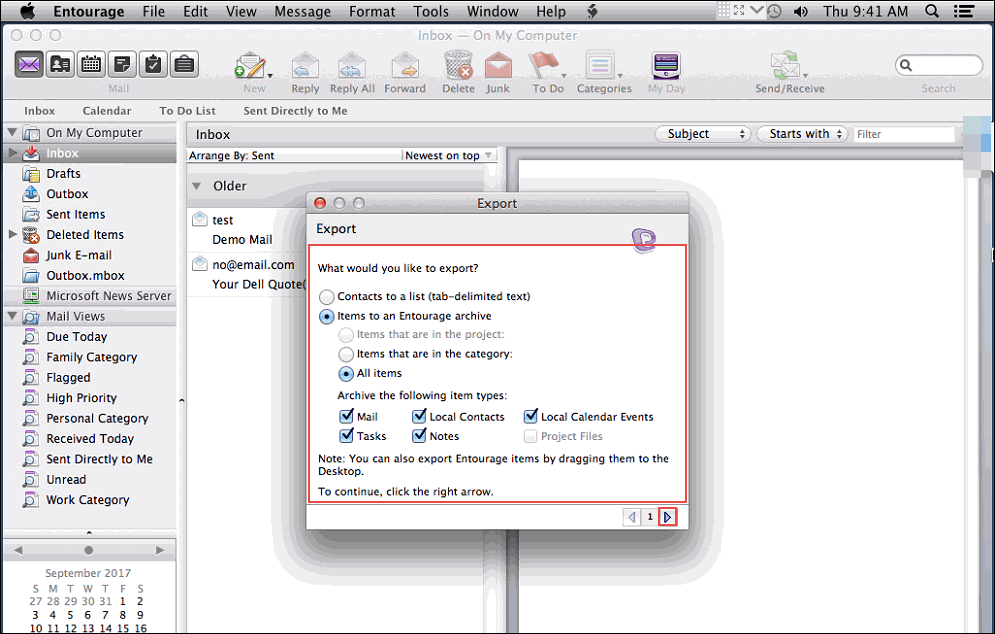995x634 pixels.
Task: Collapse the Older message group
Action: click(196, 185)
